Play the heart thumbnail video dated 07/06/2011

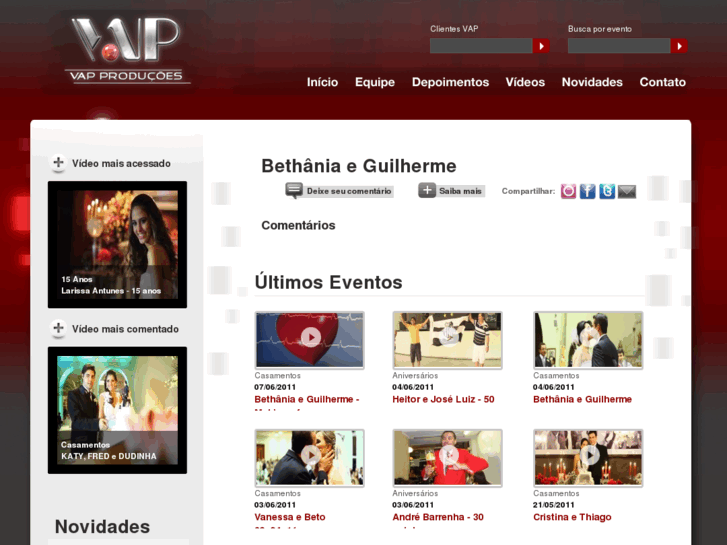(310, 340)
